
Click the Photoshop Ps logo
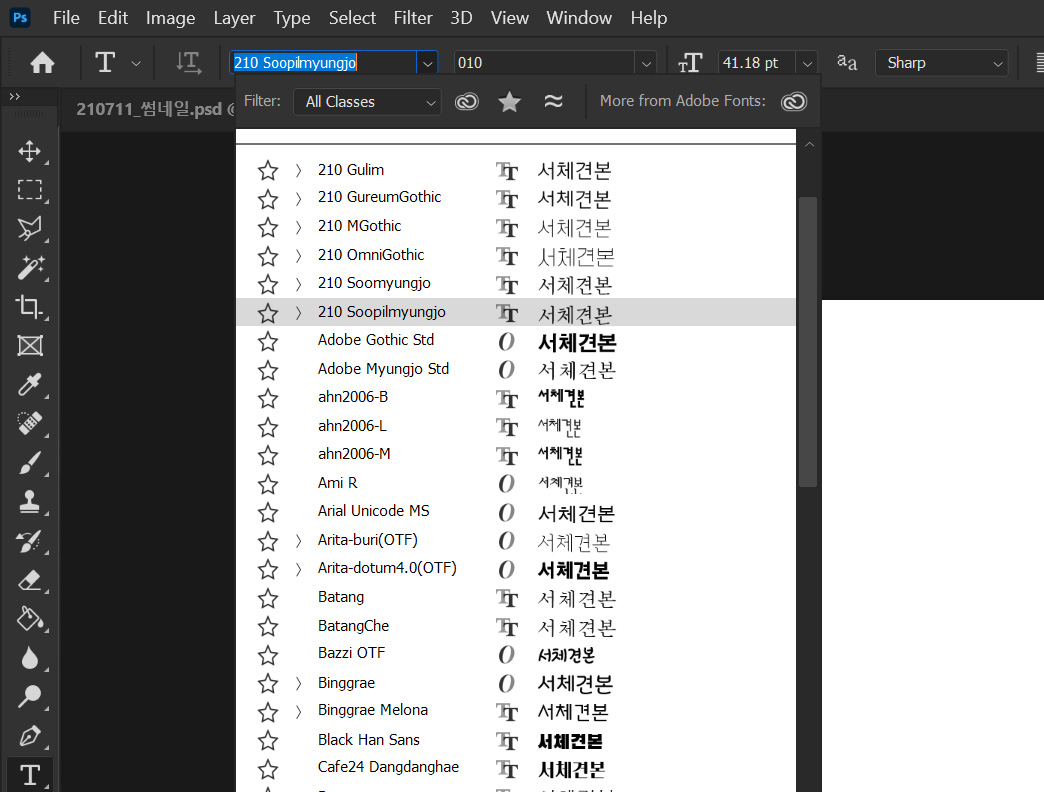[x=21, y=17]
